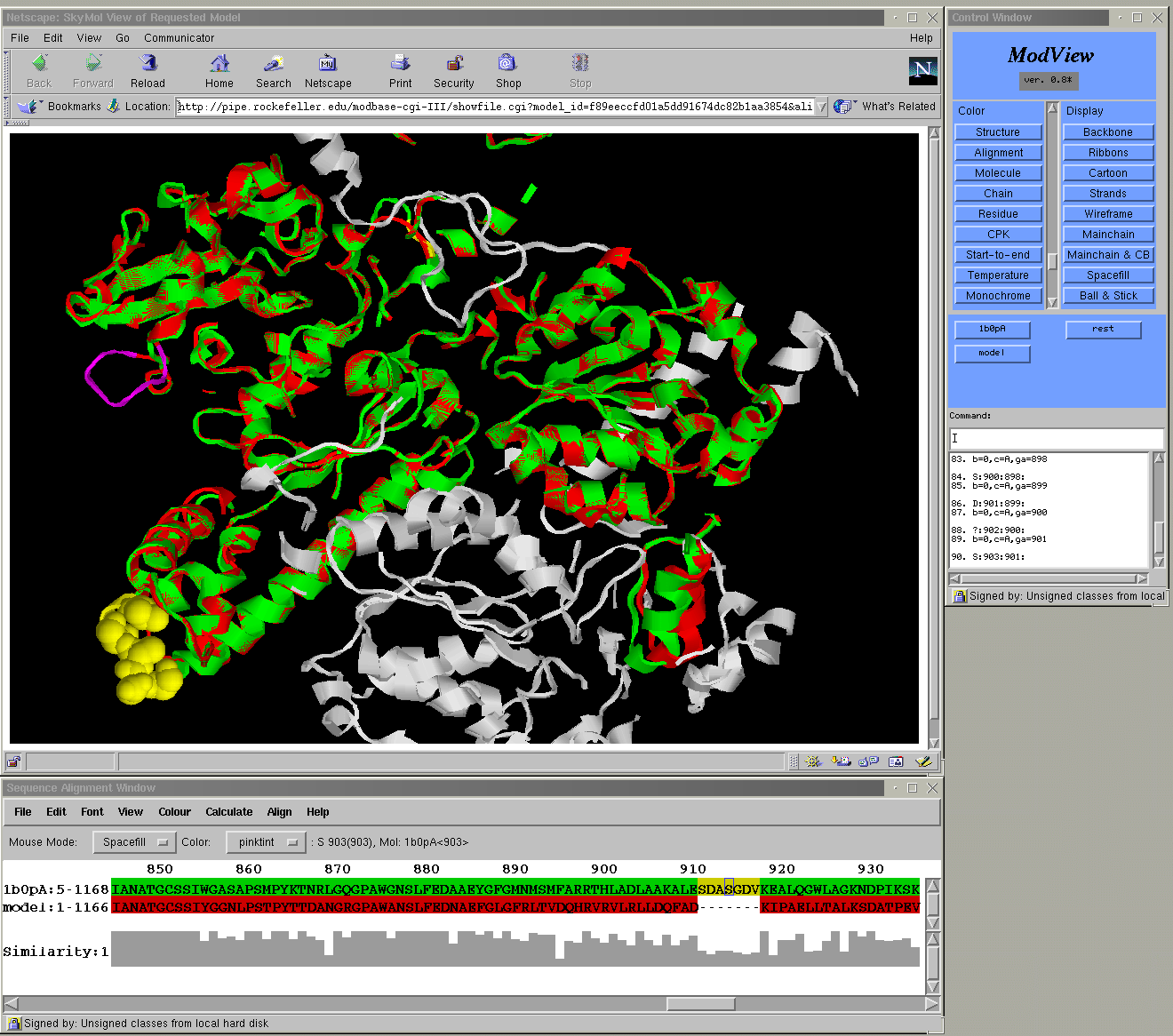Open the Security padlock icon
This screenshot has width=1173, height=1036.
(454, 64)
